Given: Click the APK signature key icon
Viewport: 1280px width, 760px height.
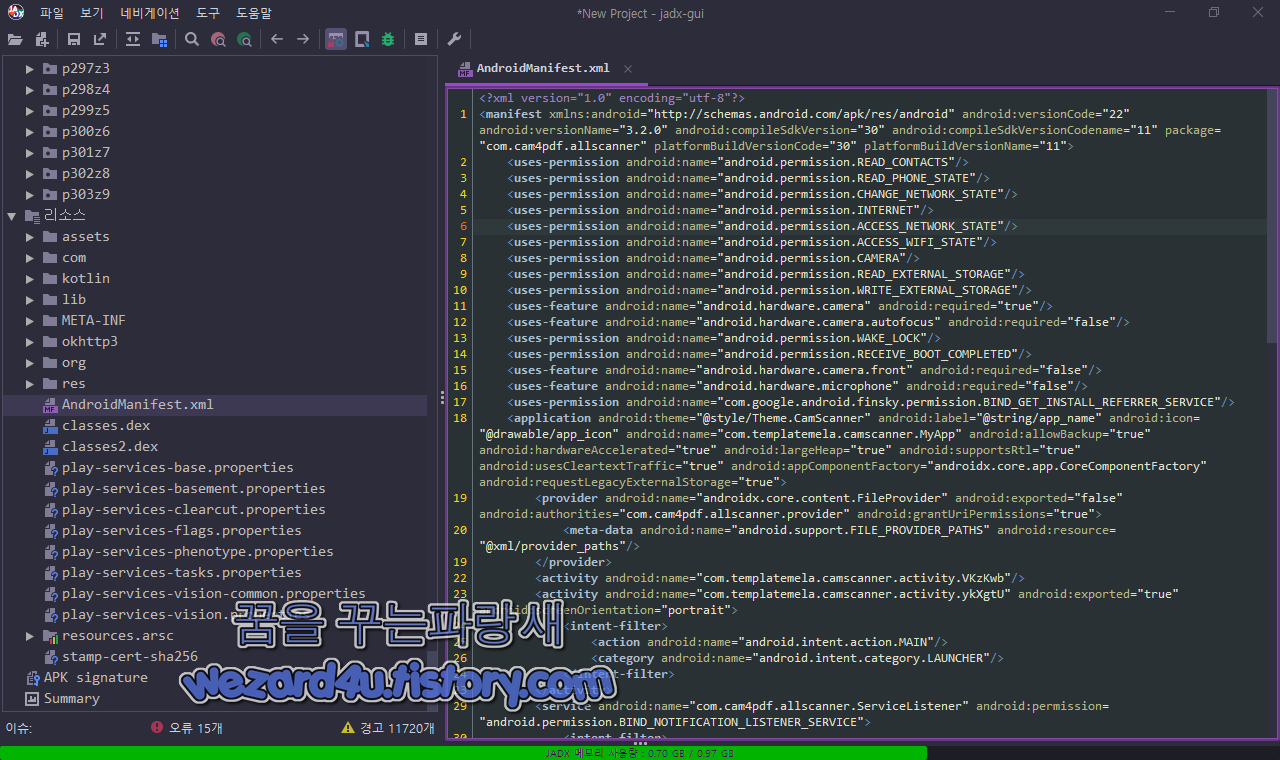Looking at the screenshot, I should 31,678.
